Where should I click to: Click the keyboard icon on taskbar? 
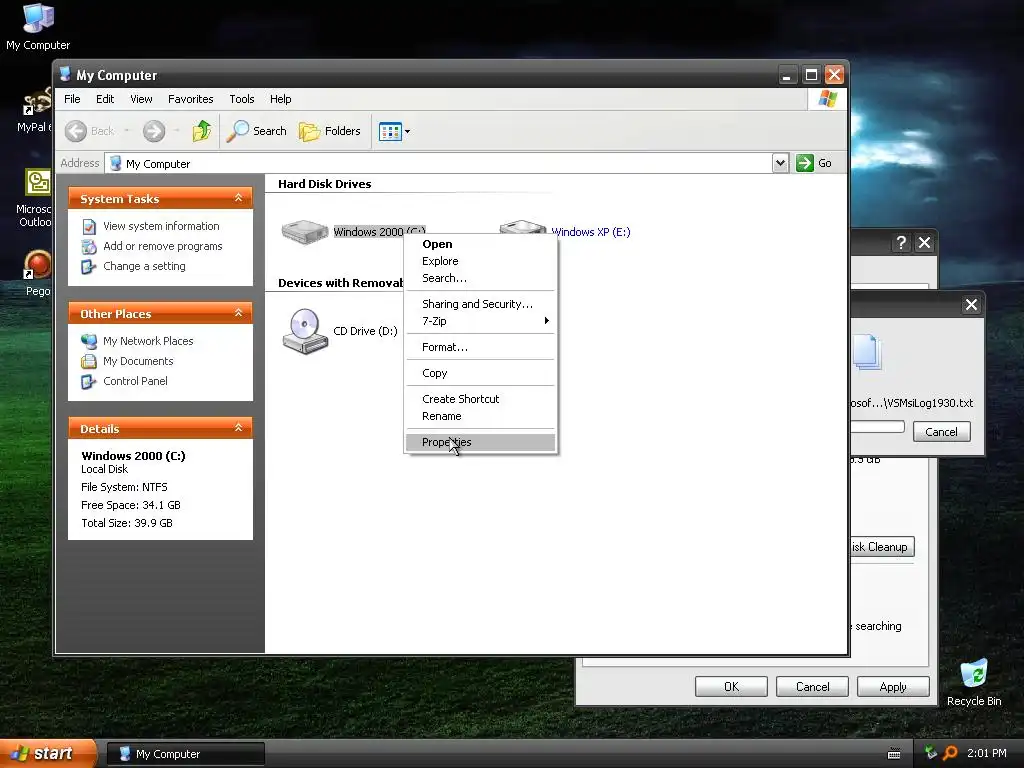pyautogui.click(x=894, y=754)
